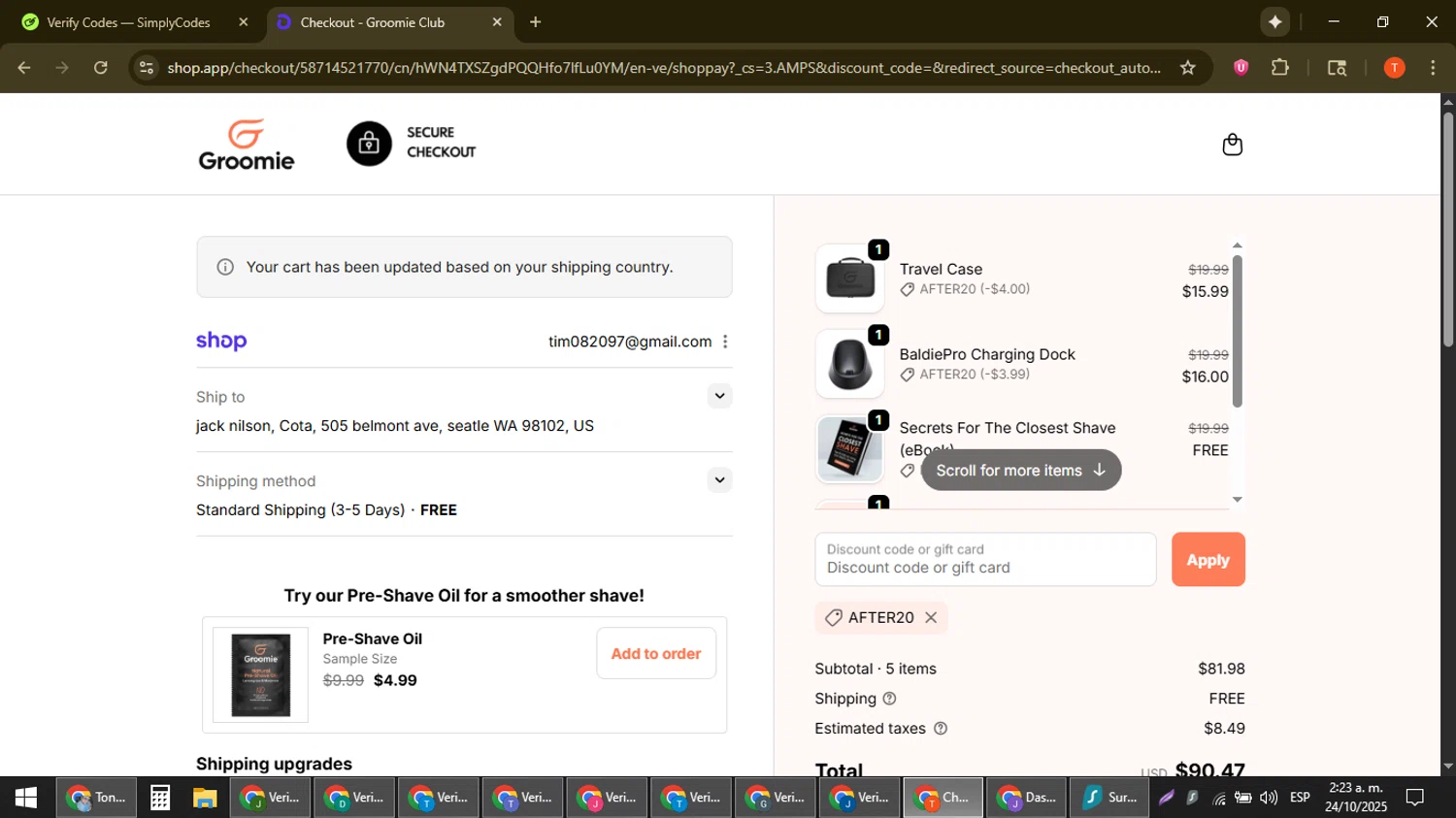Close the Checkout Groomie Club tab

tap(497, 22)
